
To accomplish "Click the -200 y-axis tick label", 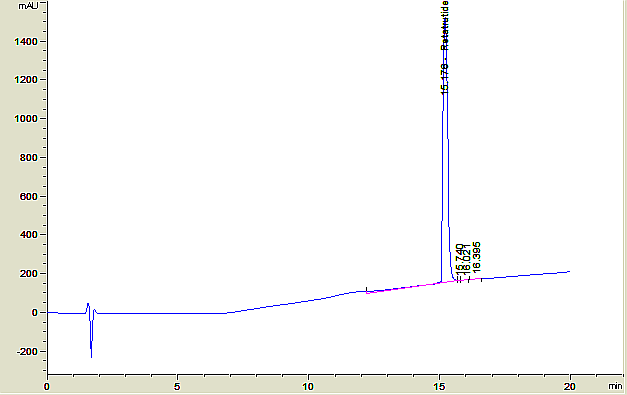I will coord(27,351).
